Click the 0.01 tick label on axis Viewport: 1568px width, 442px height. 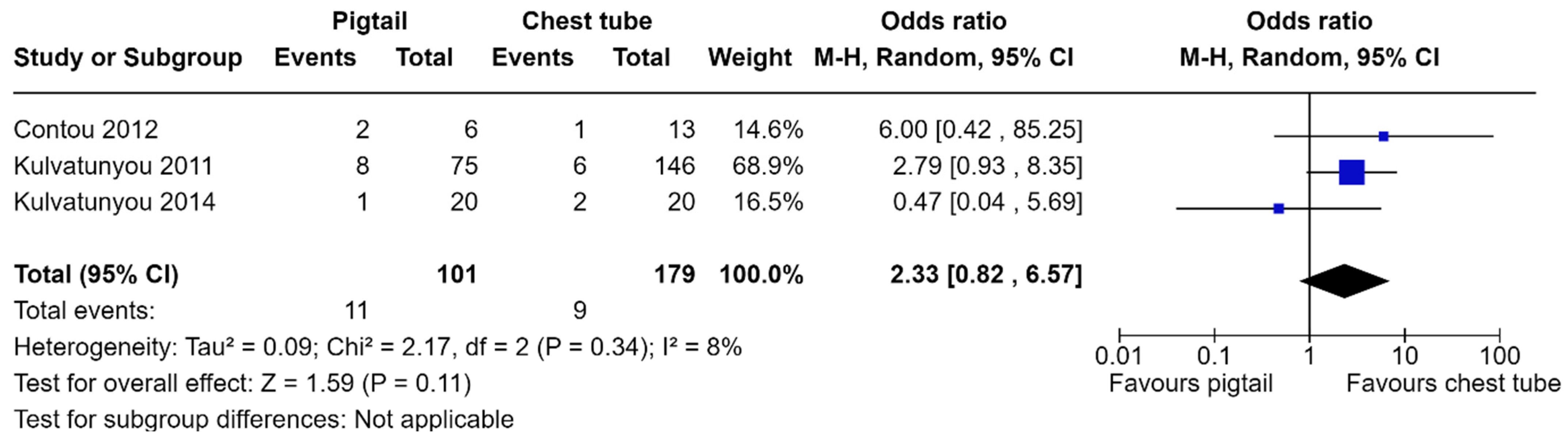coord(1118,356)
